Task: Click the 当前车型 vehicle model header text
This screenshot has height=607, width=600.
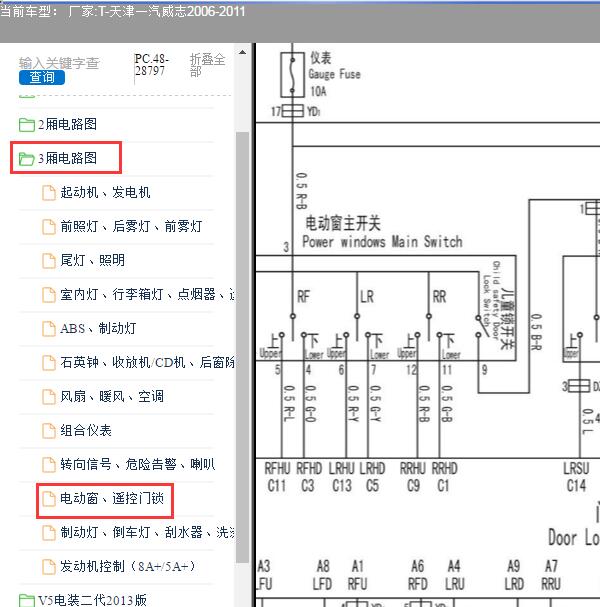Action: point(122,11)
